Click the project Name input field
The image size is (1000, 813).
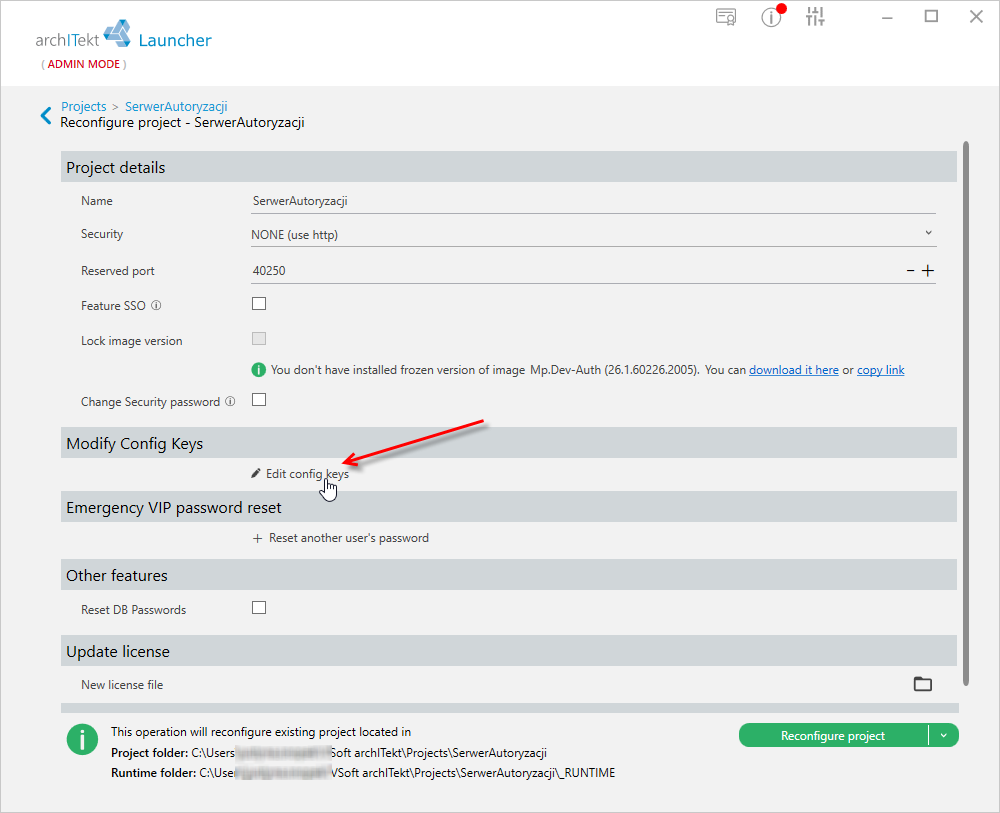[x=593, y=201]
